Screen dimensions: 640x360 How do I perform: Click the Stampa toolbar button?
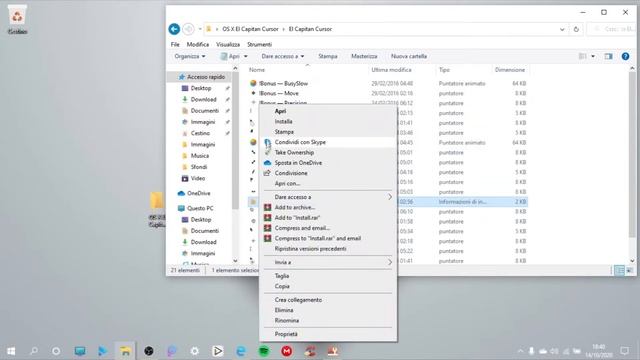click(328, 56)
